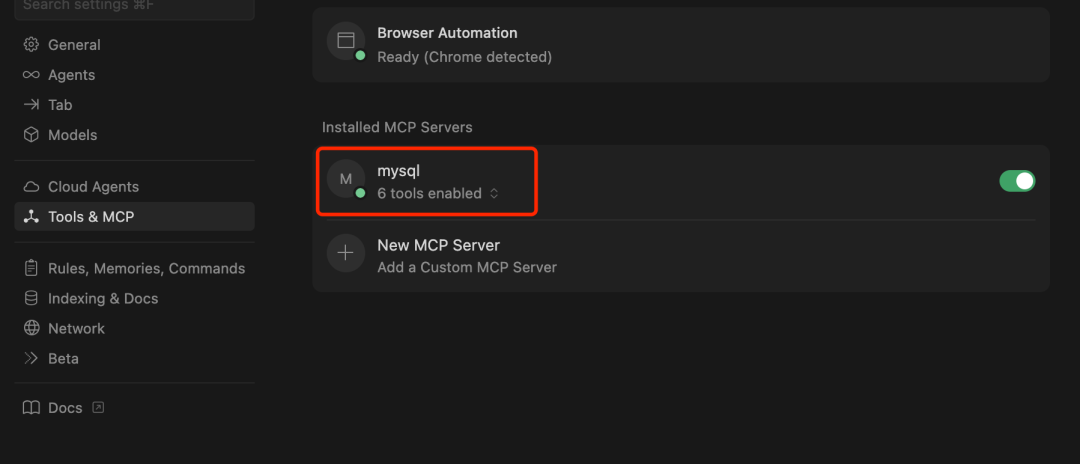
Task: Click the Agents infinity icon
Action: tap(31, 75)
